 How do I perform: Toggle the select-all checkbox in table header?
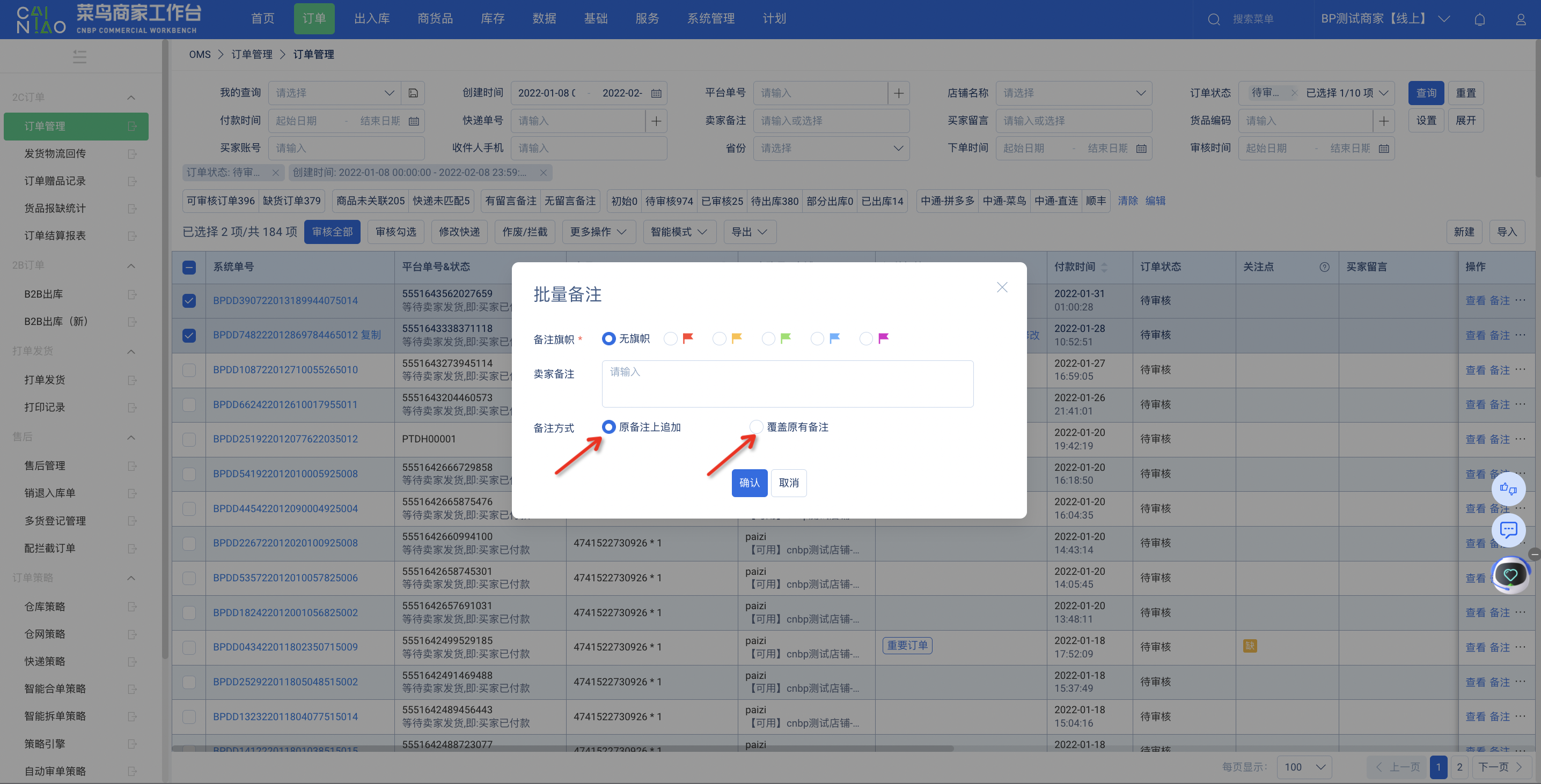pos(189,267)
